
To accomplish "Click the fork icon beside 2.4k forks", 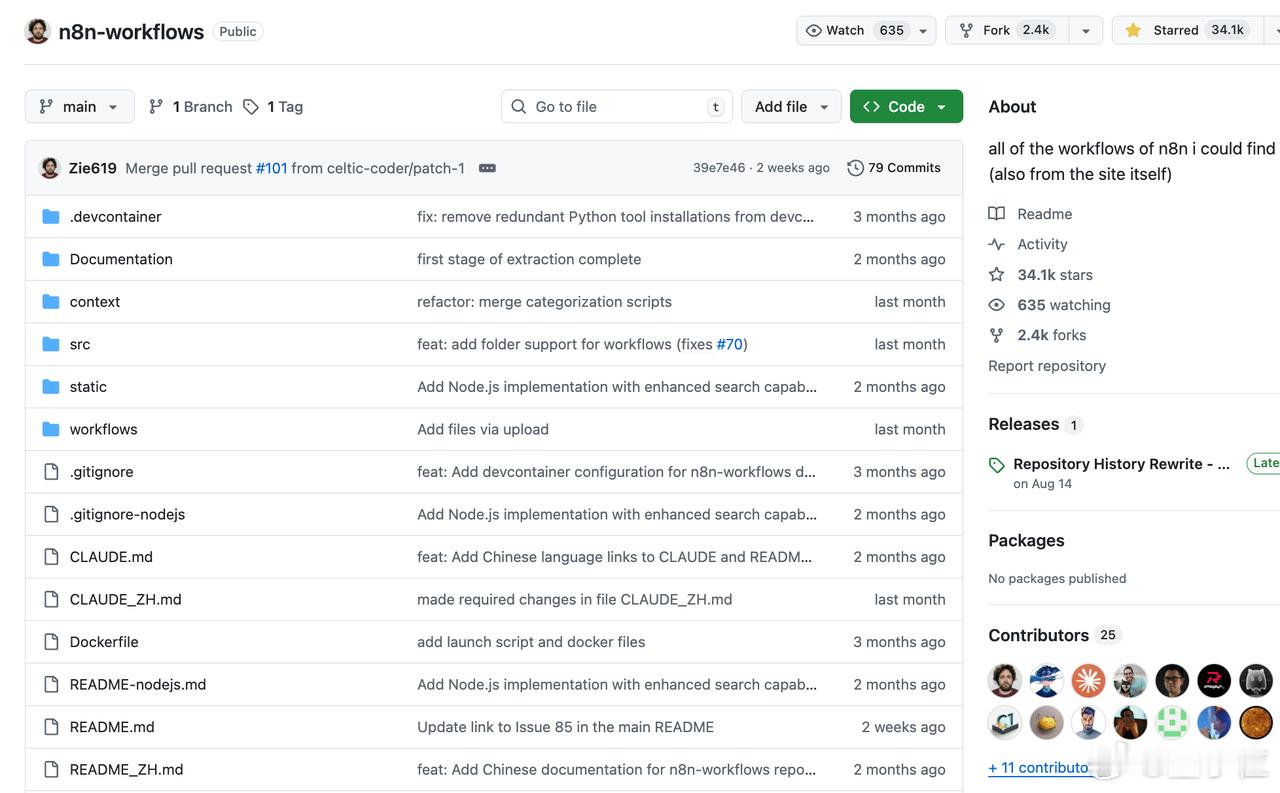I will 996,335.
